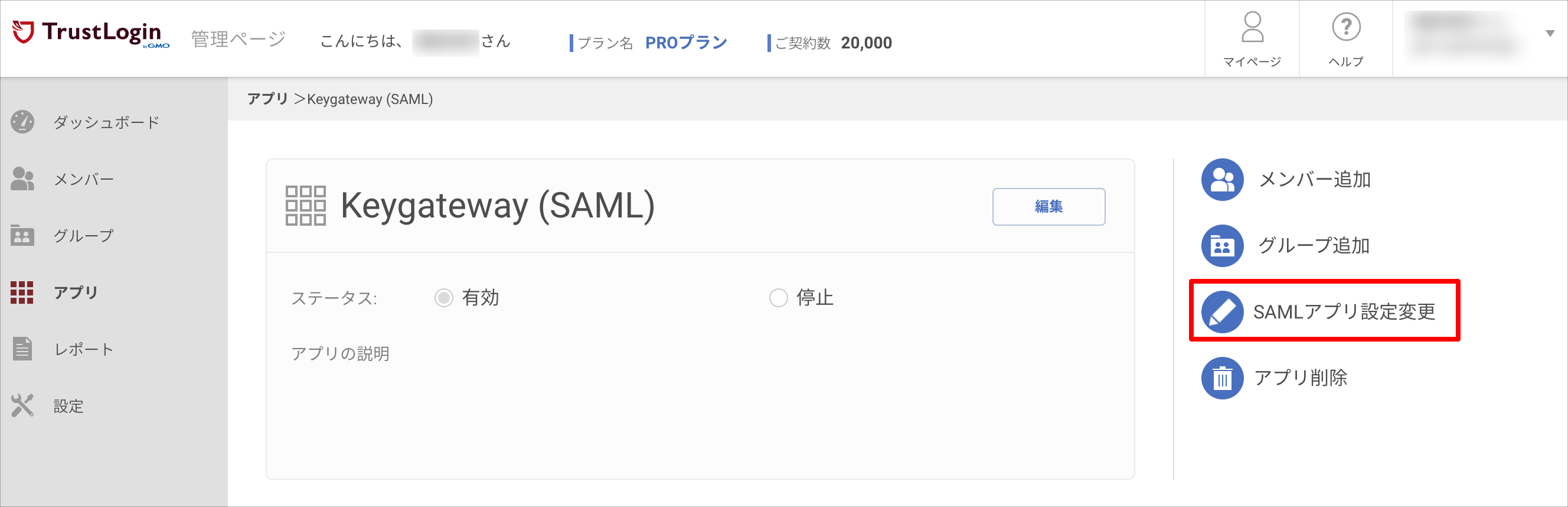The width and height of the screenshot is (1568, 507).
Task: Open the Help question mark icon
Action: pos(1346,27)
